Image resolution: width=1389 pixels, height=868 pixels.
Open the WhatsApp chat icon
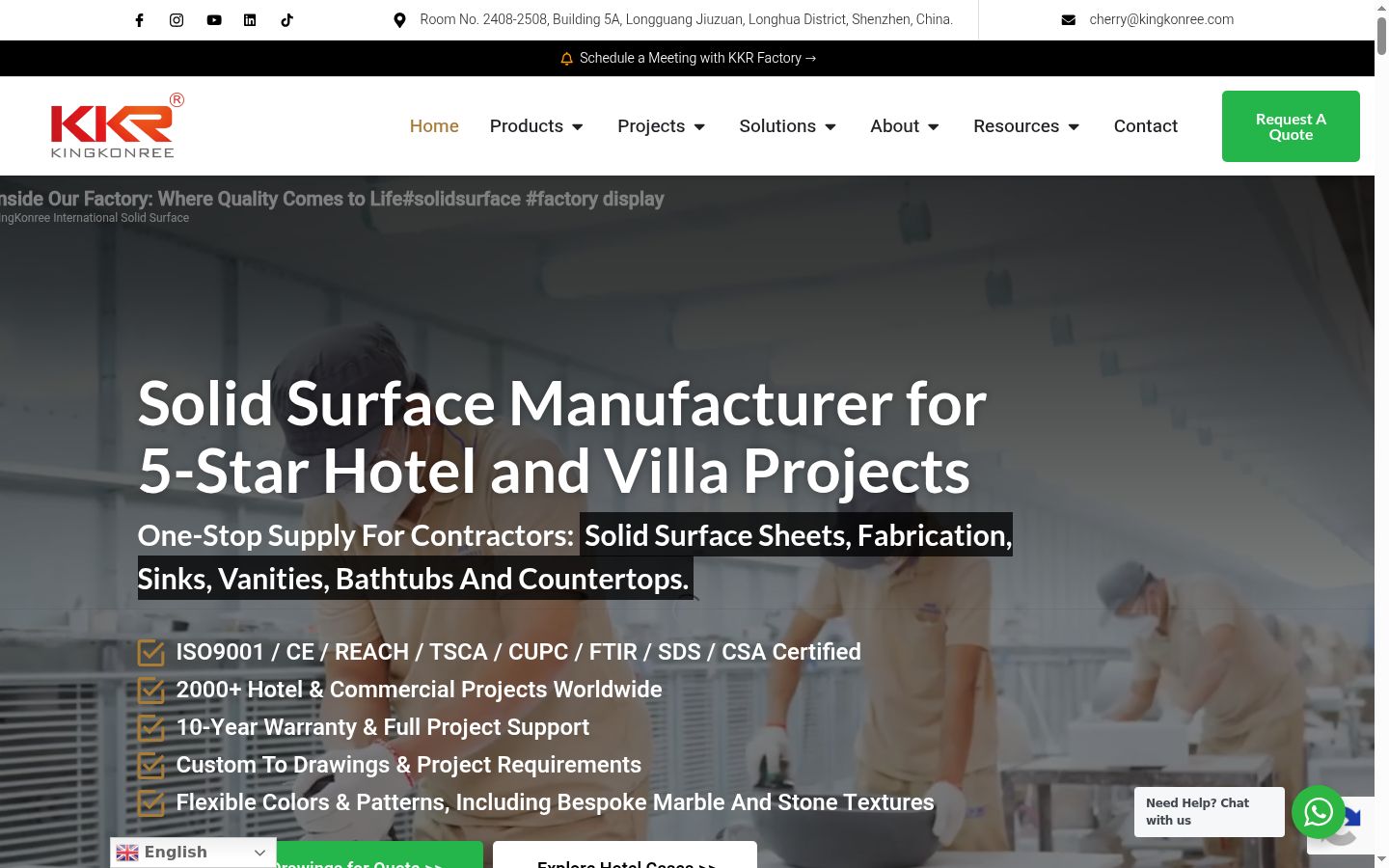coord(1319,812)
